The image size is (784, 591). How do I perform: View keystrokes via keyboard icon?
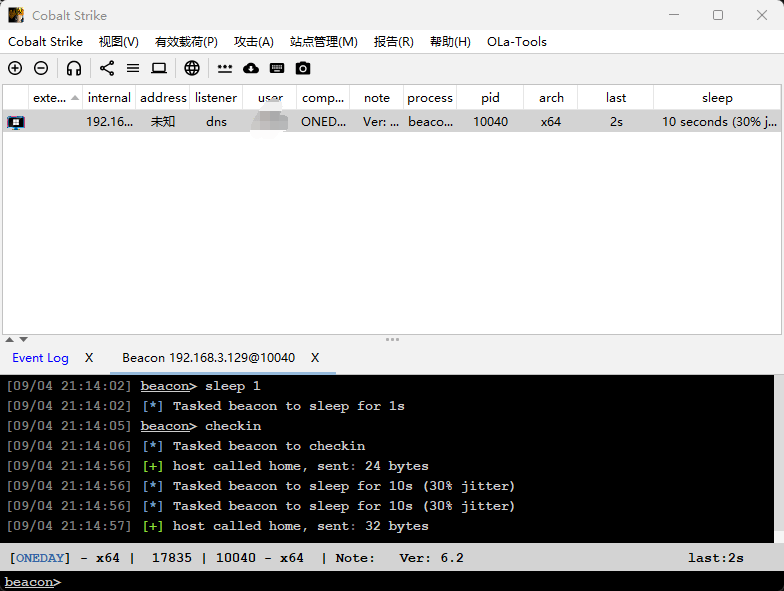[x=277, y=68]
